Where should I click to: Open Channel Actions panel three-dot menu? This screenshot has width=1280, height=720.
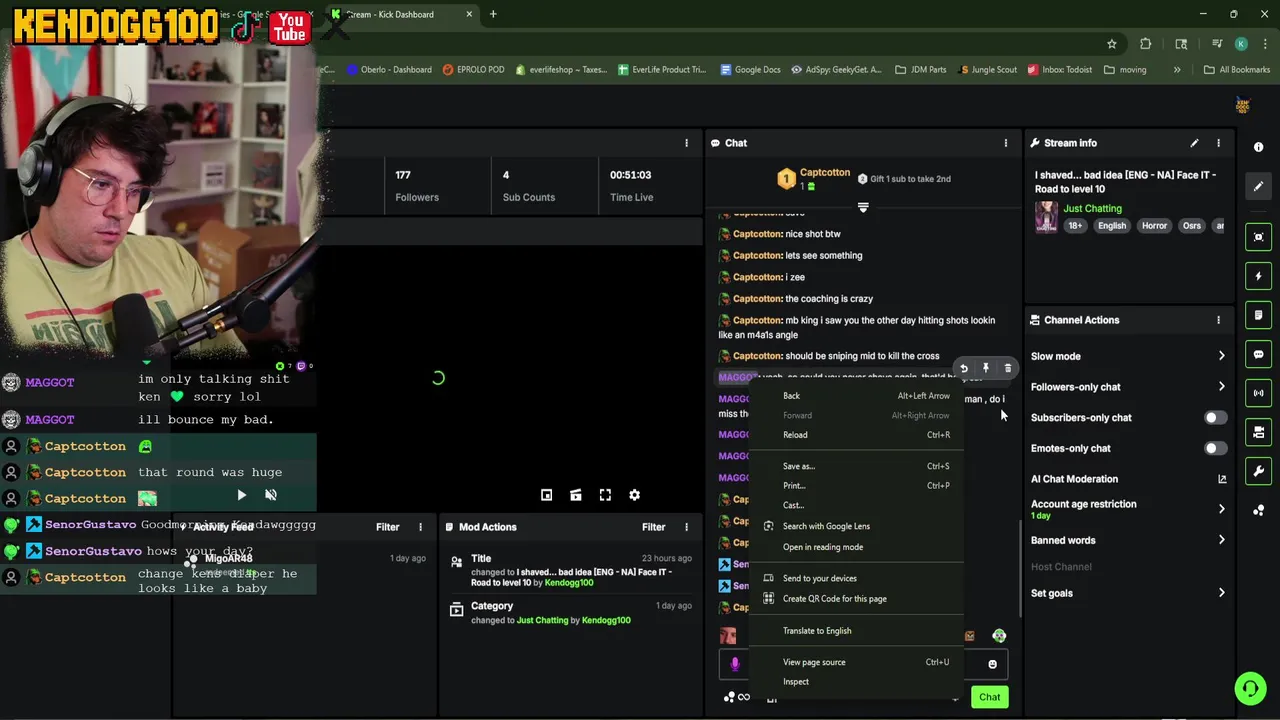(x=1218, y=320)
